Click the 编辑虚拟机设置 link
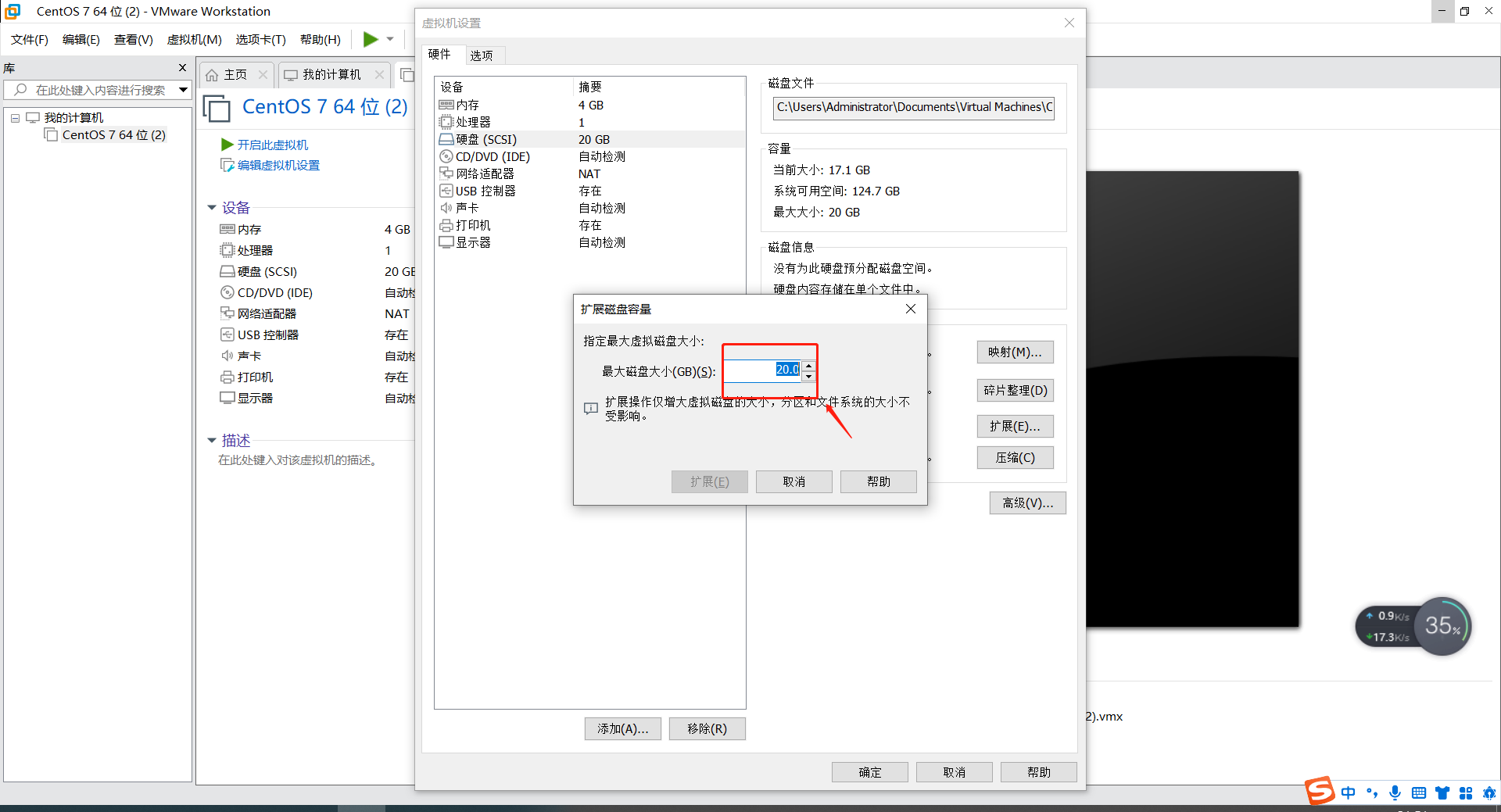 [278, 166]
